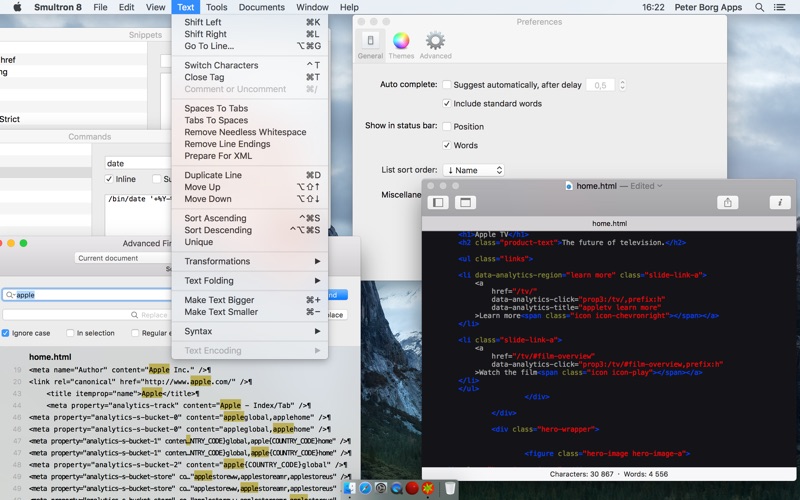Enable the In selection checkbox
This screenshot has height=500, width=800.
click(x=70, y=333)
